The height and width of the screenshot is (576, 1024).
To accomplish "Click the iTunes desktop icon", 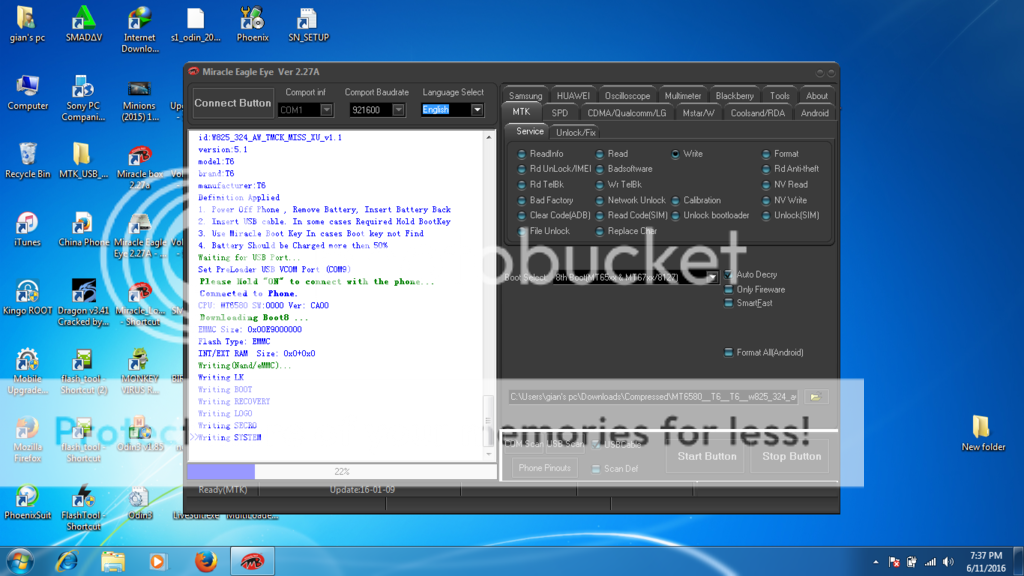I will [27, 226].
